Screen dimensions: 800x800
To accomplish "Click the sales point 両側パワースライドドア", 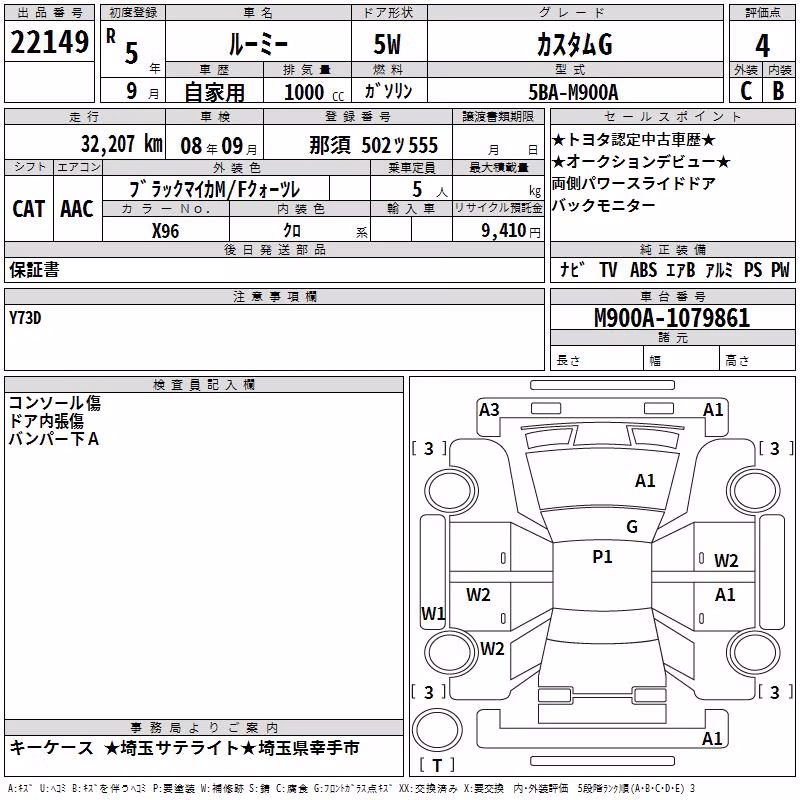I will pos(634,184).
